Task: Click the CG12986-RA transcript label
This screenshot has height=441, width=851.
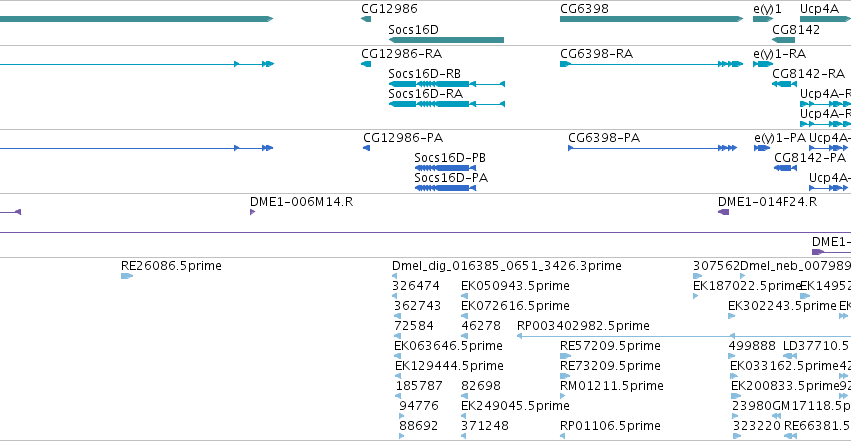Action: click(x=402, y=54)
